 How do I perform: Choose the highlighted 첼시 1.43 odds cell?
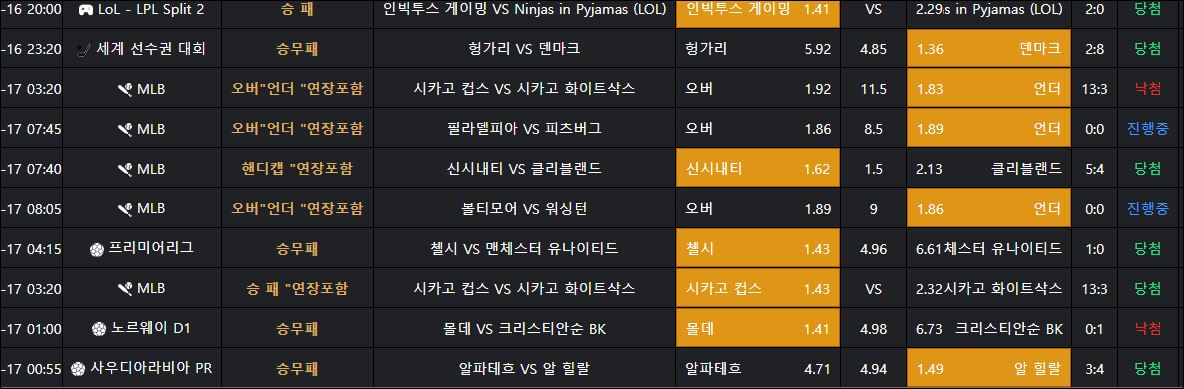pos(757,249)
